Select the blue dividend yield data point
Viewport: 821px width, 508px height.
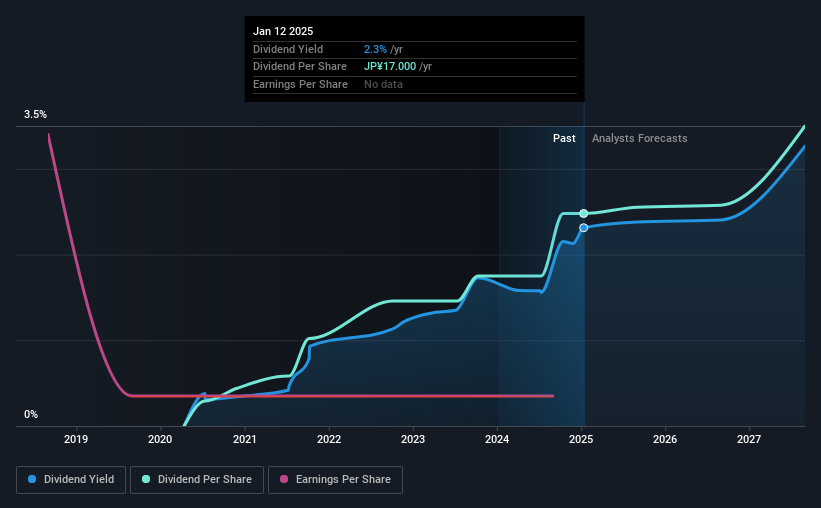pos(584,228)
